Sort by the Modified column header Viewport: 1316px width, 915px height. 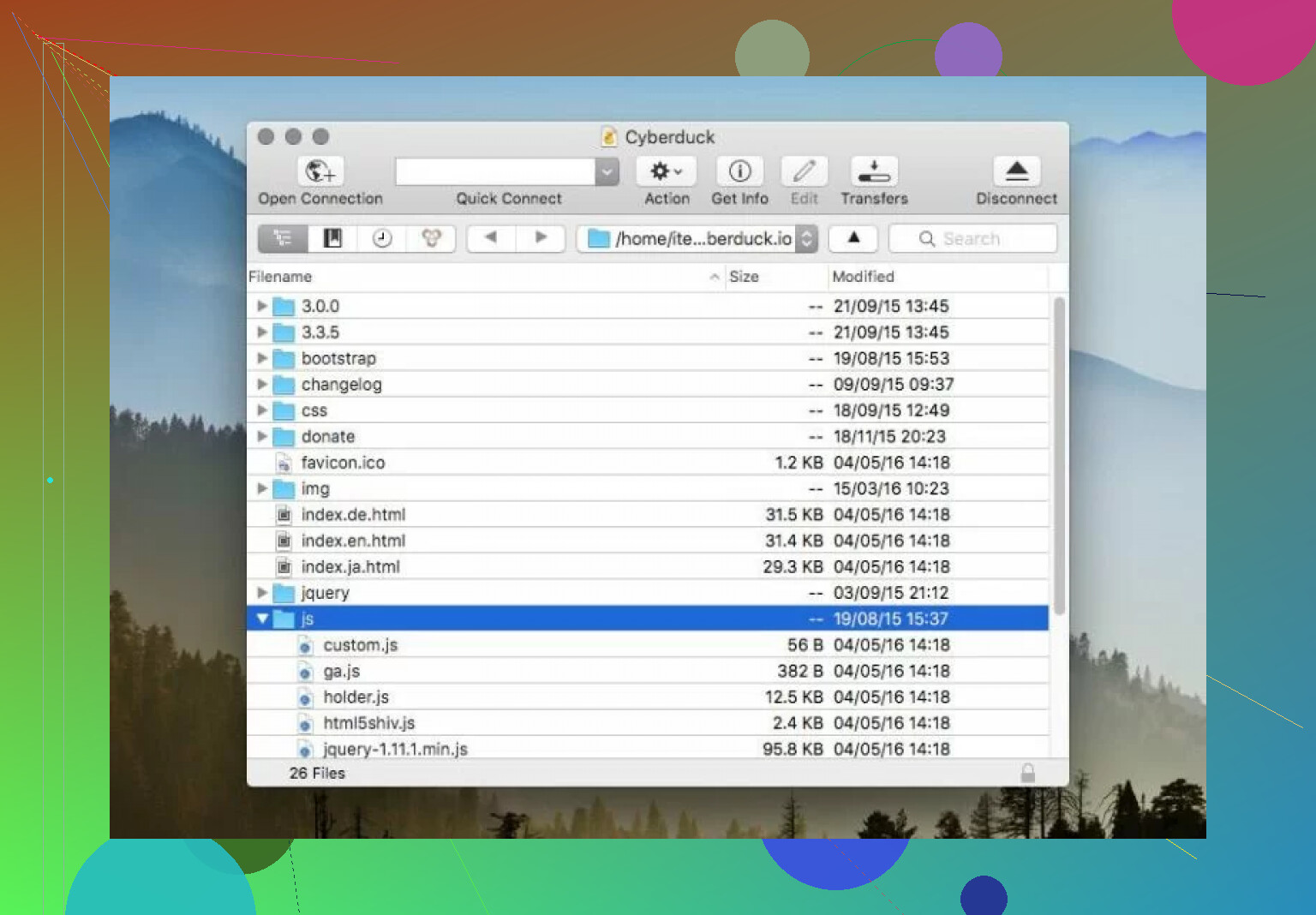click(863, 277)
